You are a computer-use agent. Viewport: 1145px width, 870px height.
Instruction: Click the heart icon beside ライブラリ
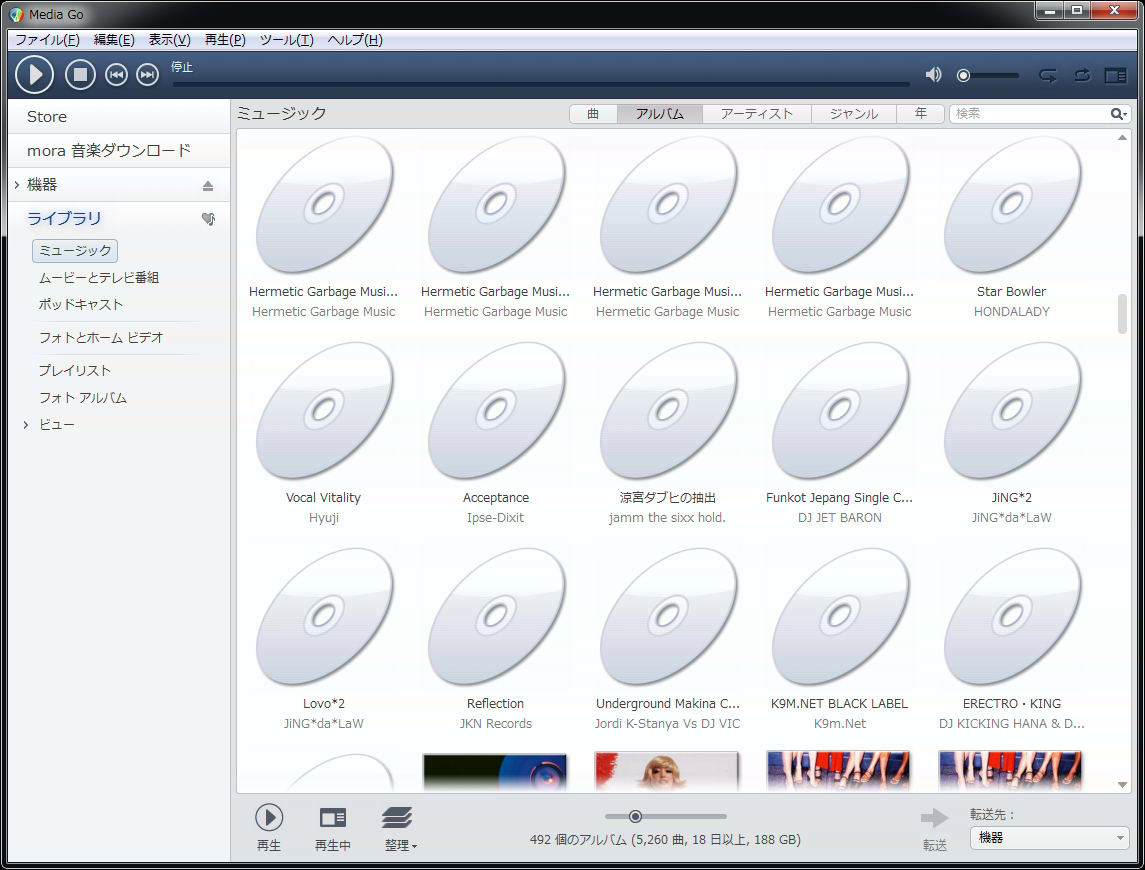click(208, 218)
